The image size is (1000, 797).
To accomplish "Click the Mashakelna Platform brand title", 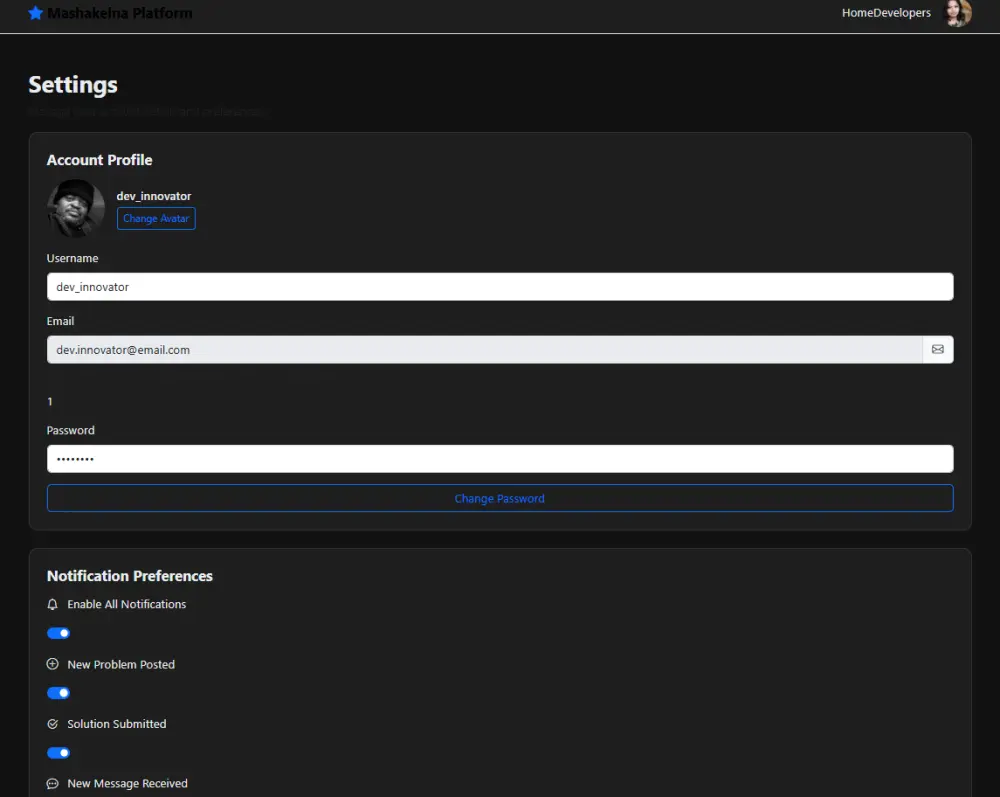I will pos(120,13).
